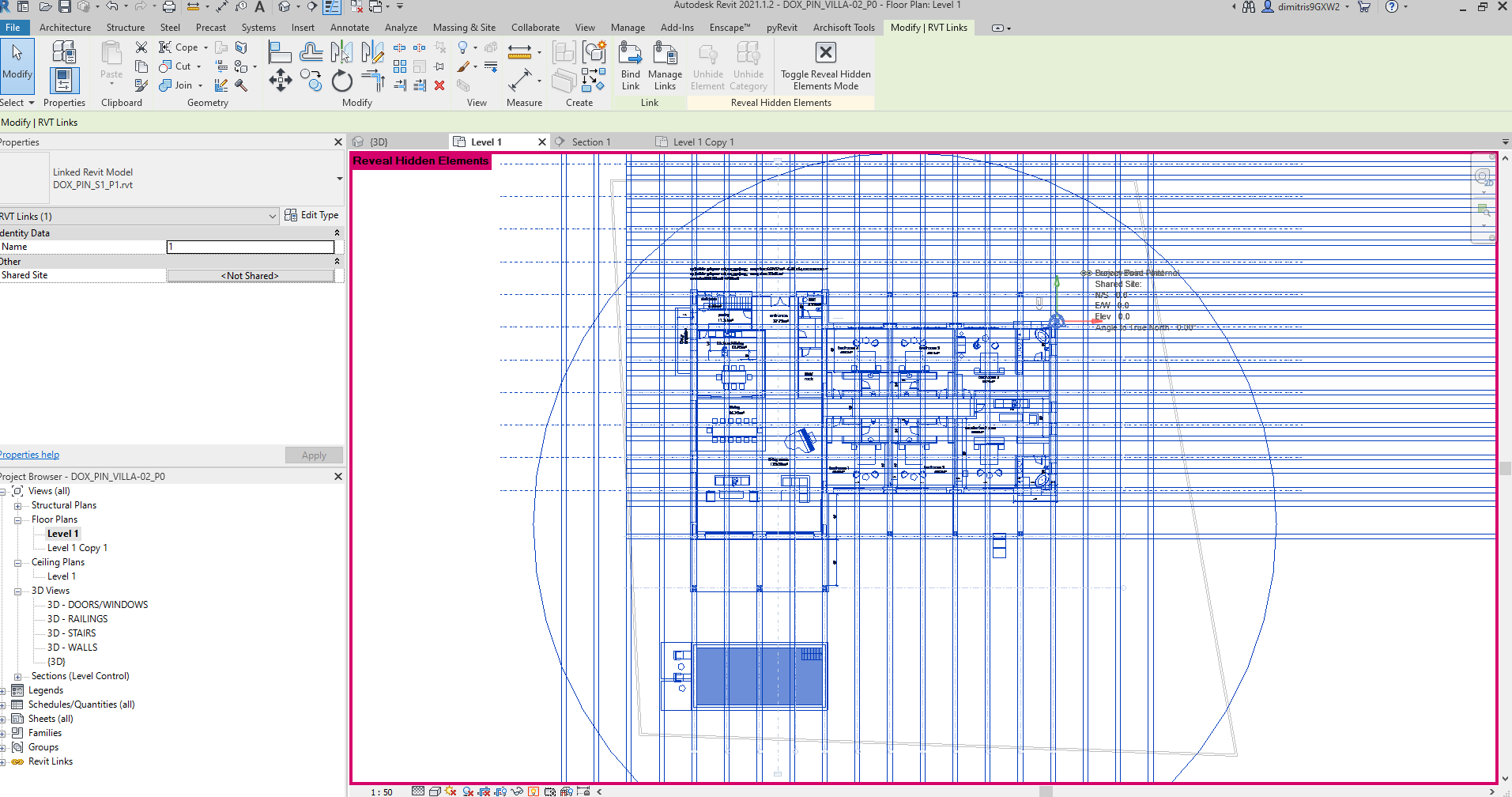
Task: Toggle Thin Lines in quick access toolbar
Action: pos(331,7)
